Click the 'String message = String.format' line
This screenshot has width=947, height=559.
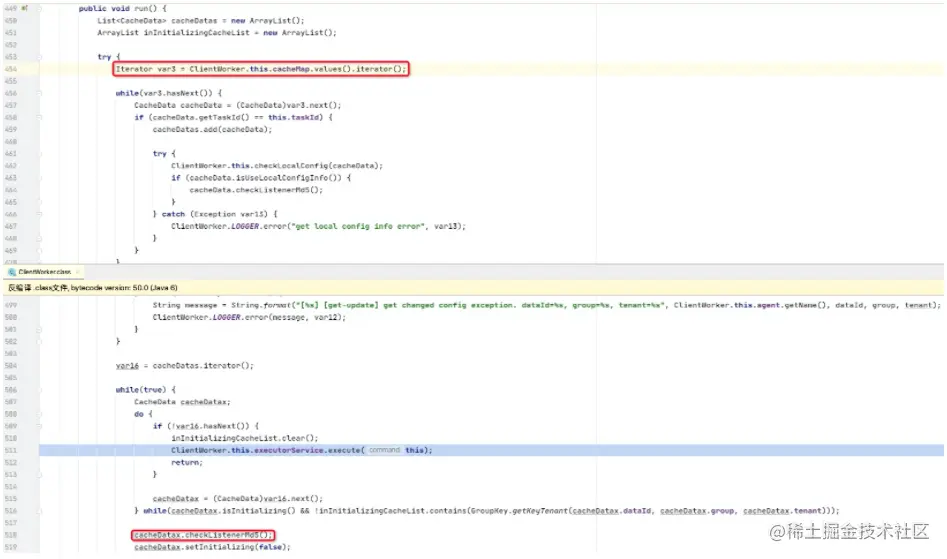click(x=547, y=305)
